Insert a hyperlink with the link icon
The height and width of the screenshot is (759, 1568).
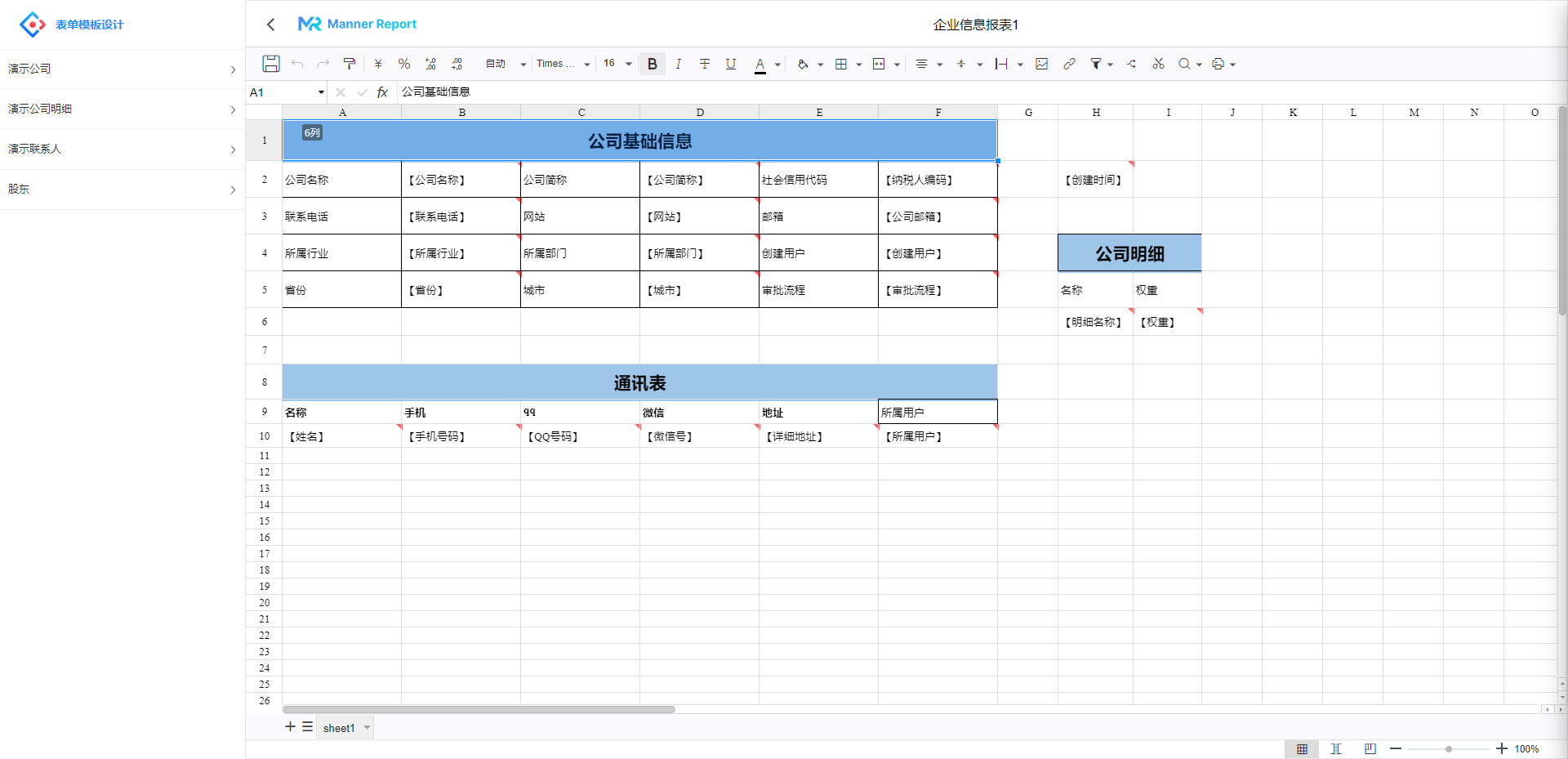tap(1069, 64)
